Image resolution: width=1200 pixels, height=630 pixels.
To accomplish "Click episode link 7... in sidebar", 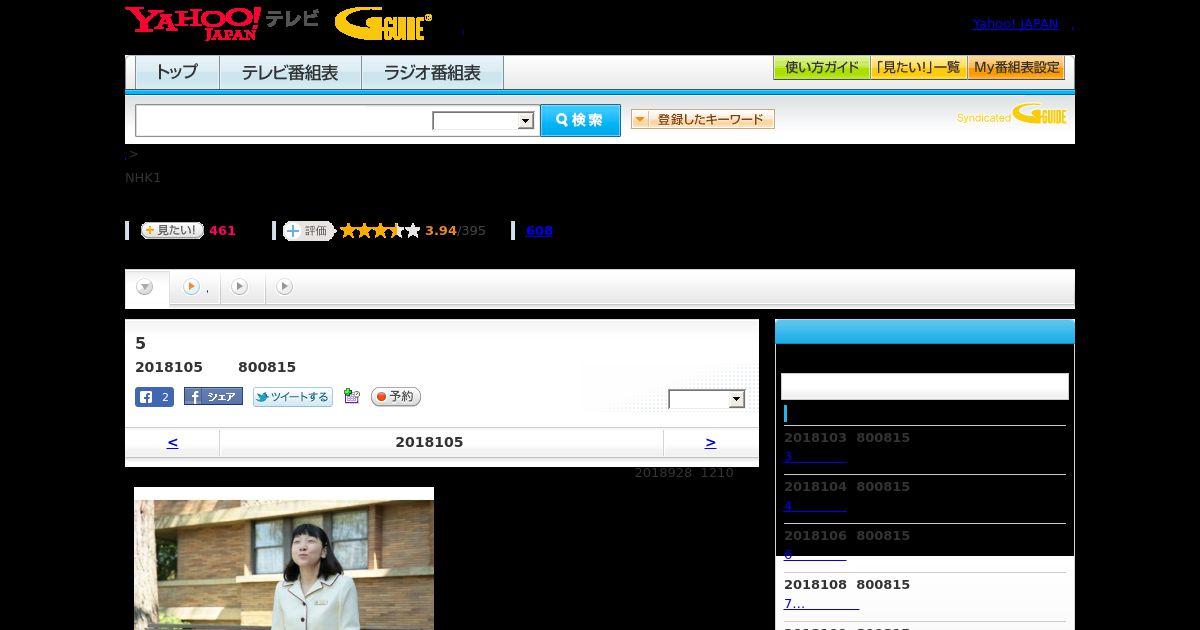I will [x=821, y=603].
